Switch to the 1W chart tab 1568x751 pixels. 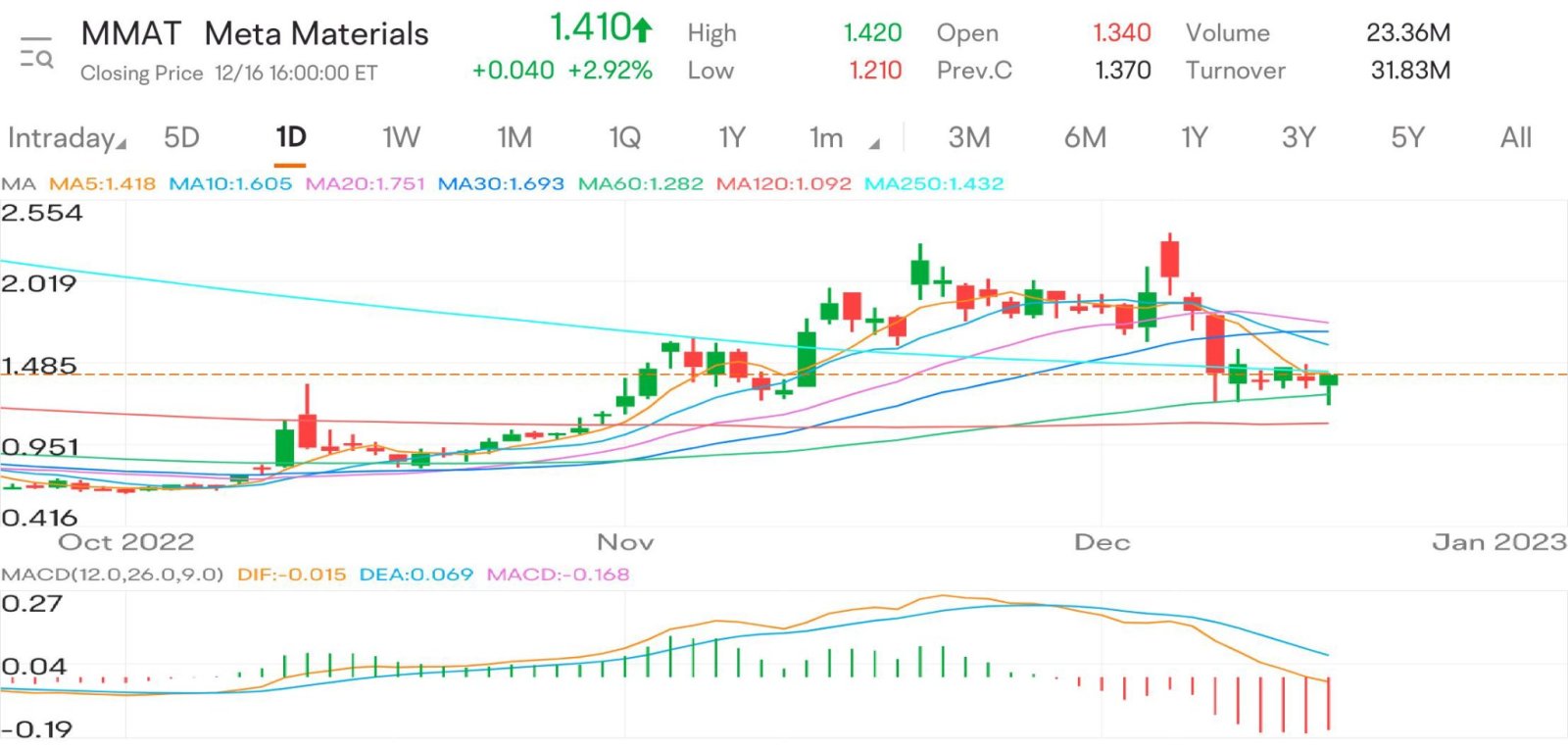point(401,138)
